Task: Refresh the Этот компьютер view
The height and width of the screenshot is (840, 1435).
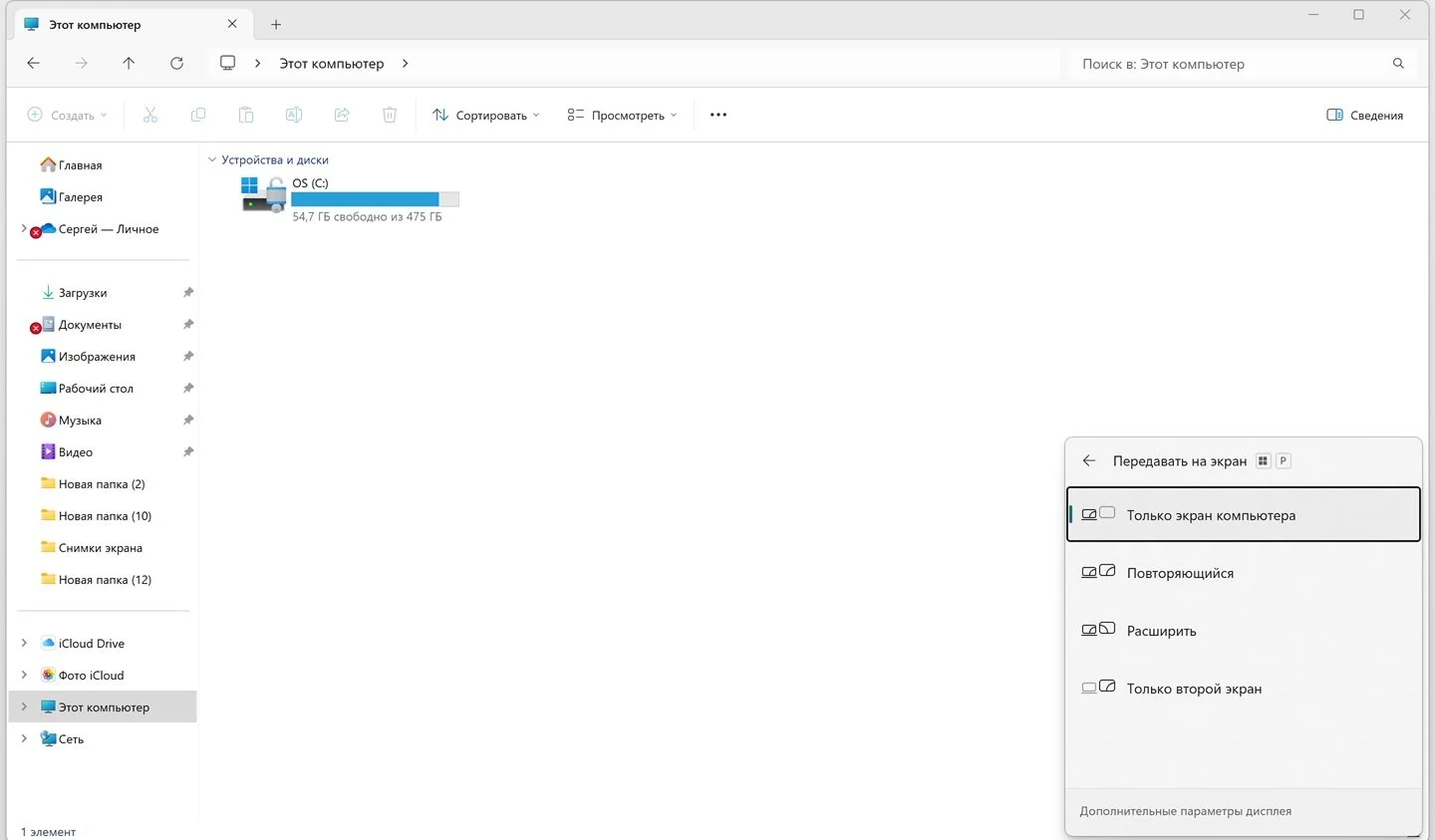Action: [x=176, y=63]
